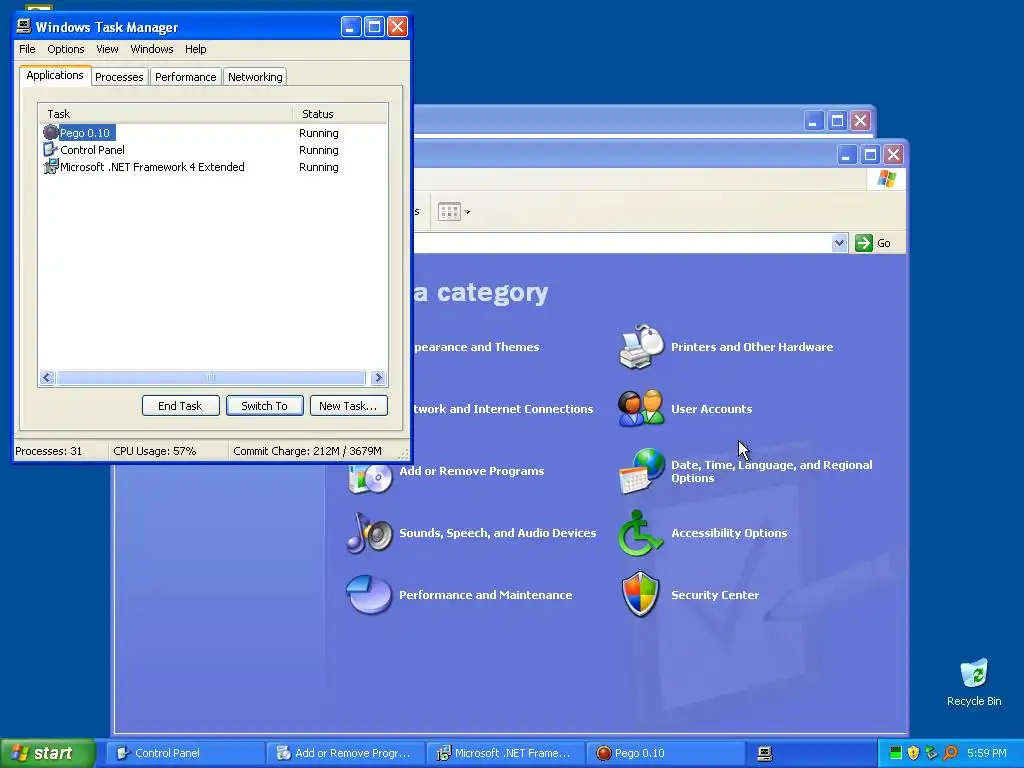The image size is (1024, 768).
Task: Click the horizontal scrollbar thumb in task list
Action: pyautogui.click(x=210, y=377)
